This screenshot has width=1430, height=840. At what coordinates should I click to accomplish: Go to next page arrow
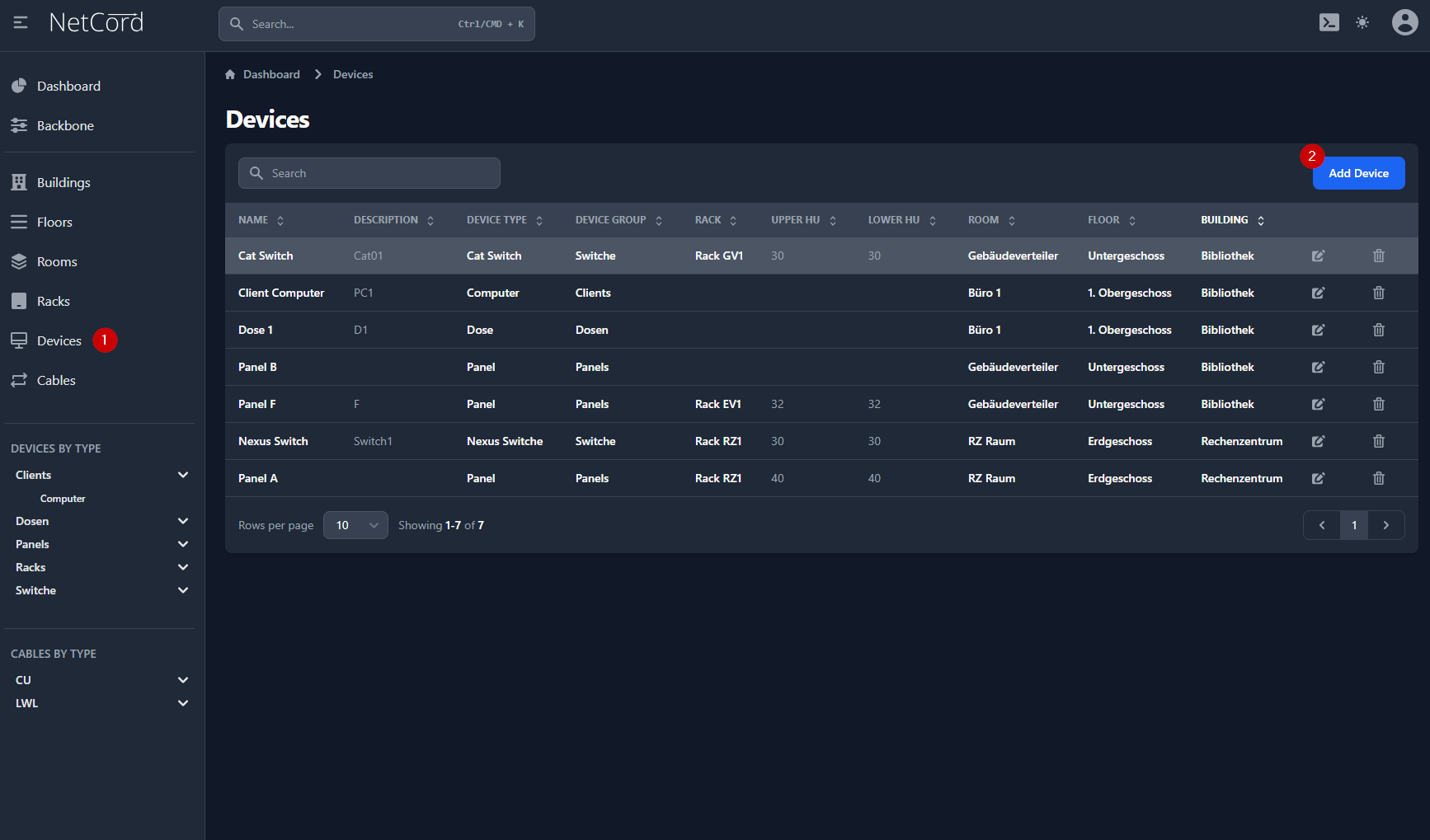pos(1385,525)
